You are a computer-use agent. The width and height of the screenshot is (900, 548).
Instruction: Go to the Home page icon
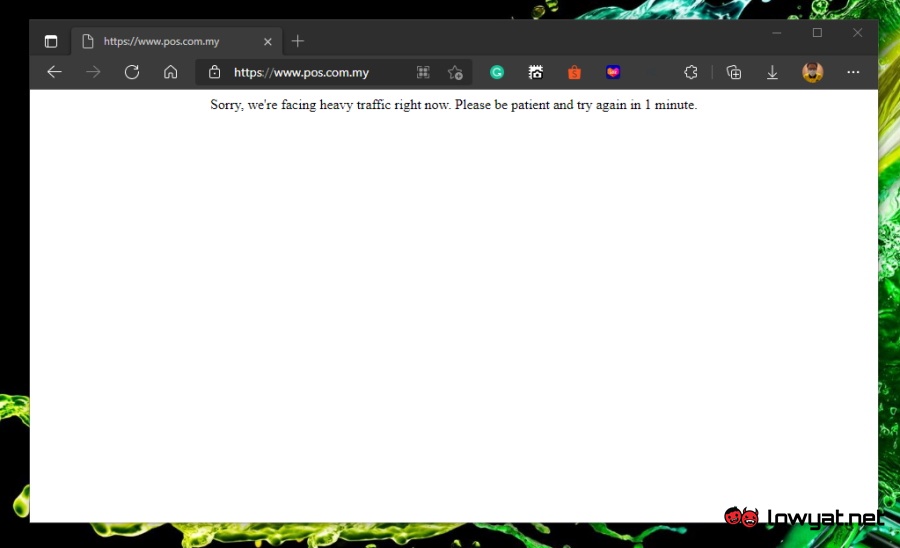click(x=171, y=72)
